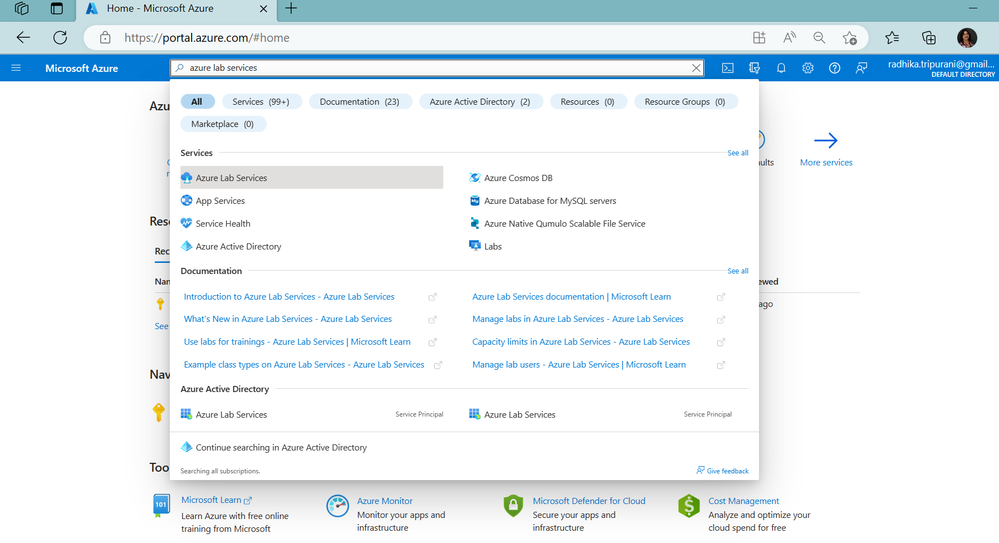
Task: Open What's New in Azure Lab Services
Action: [288, 319]
